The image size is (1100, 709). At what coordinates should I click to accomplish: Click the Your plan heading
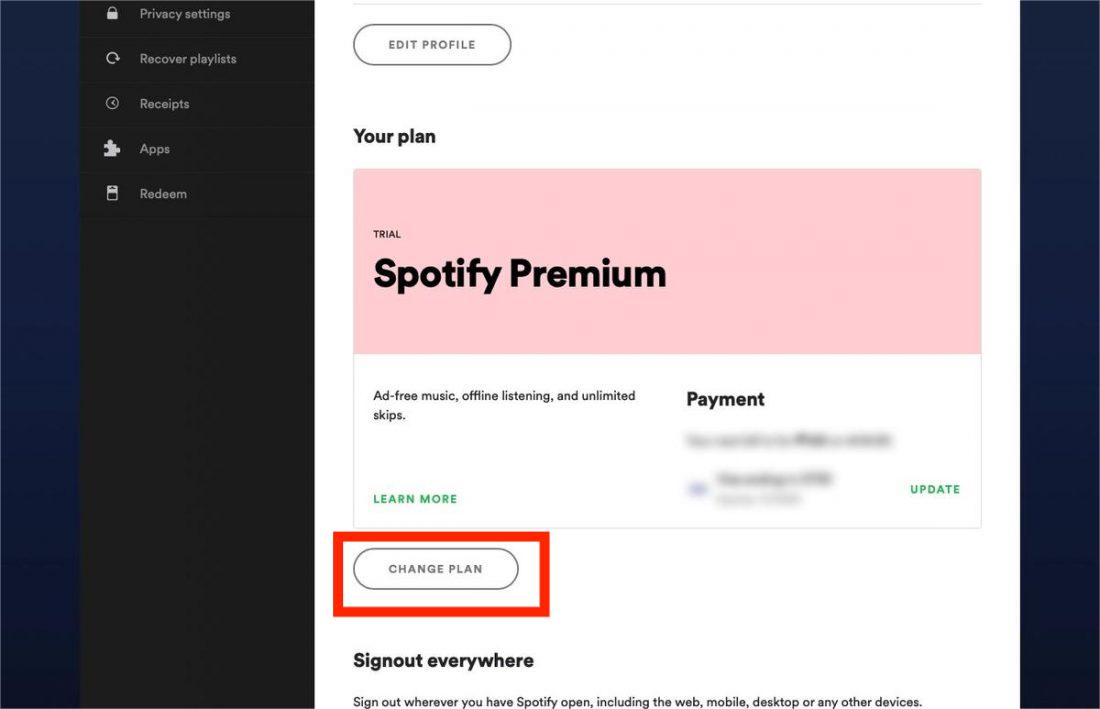(x=394, y=136)
